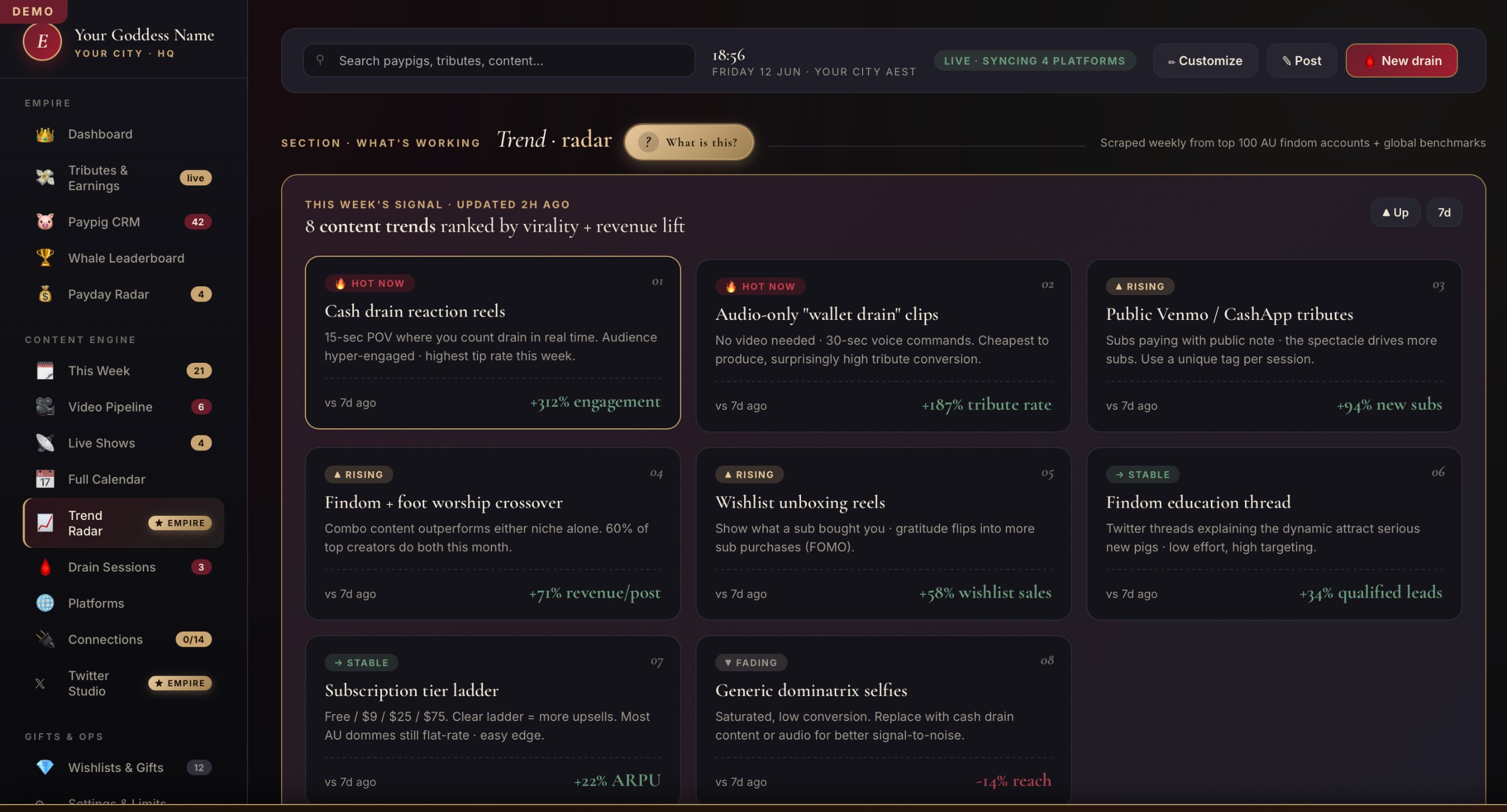1507x812 pixels.
Task: Click the question mark icon in What is this
Action: point(648,142)
